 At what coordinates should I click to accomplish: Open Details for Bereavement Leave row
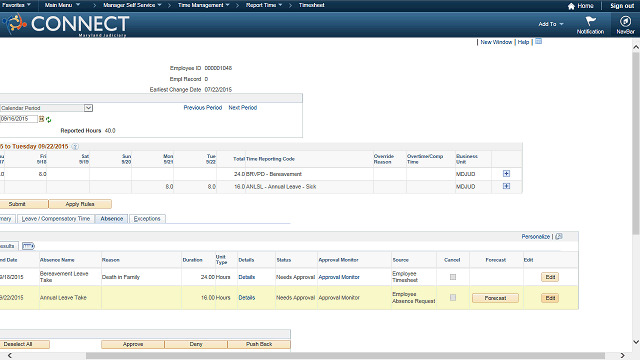247,277
